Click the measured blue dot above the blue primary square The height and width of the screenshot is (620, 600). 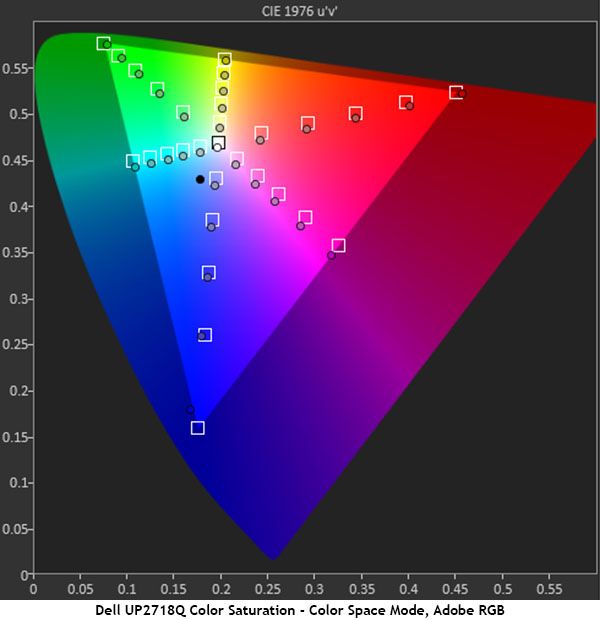(190, 410)
